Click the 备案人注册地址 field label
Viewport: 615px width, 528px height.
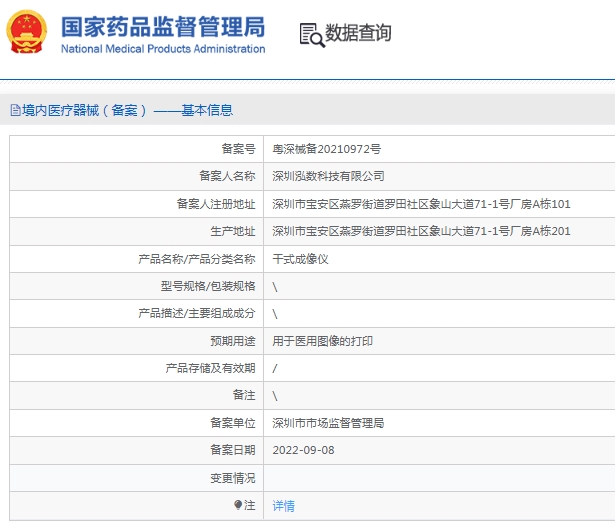216,204
